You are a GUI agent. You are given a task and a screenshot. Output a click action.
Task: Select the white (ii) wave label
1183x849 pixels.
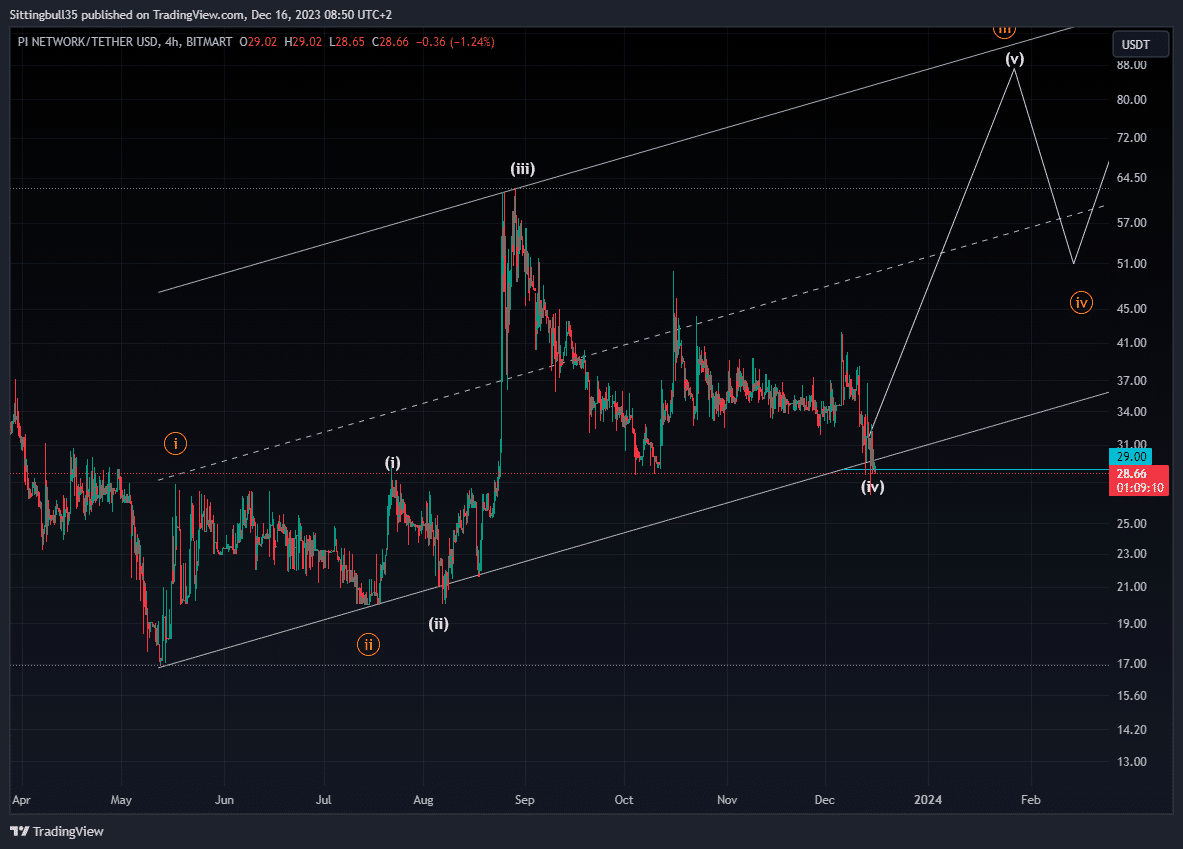click(x=439, y=624)
